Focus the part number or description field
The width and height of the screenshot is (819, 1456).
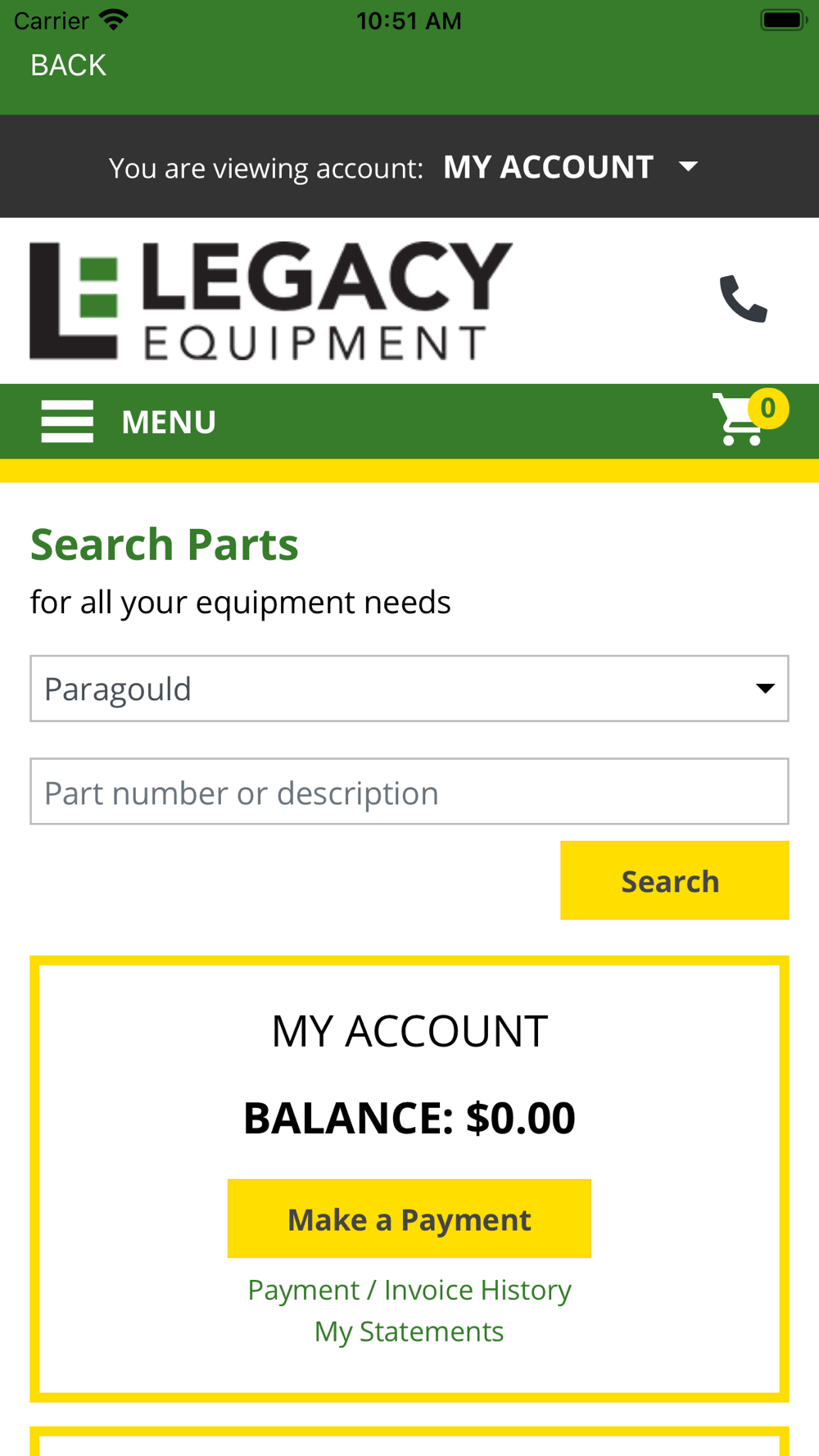point(409,791)
